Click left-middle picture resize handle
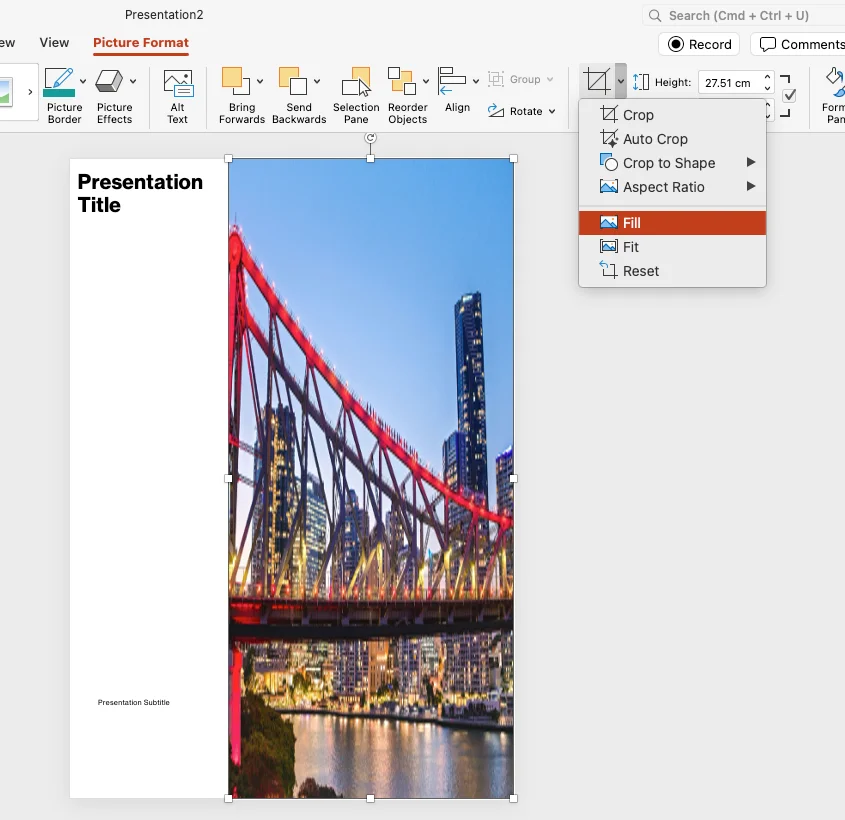The image size is (845, 820). coord(228,478)
